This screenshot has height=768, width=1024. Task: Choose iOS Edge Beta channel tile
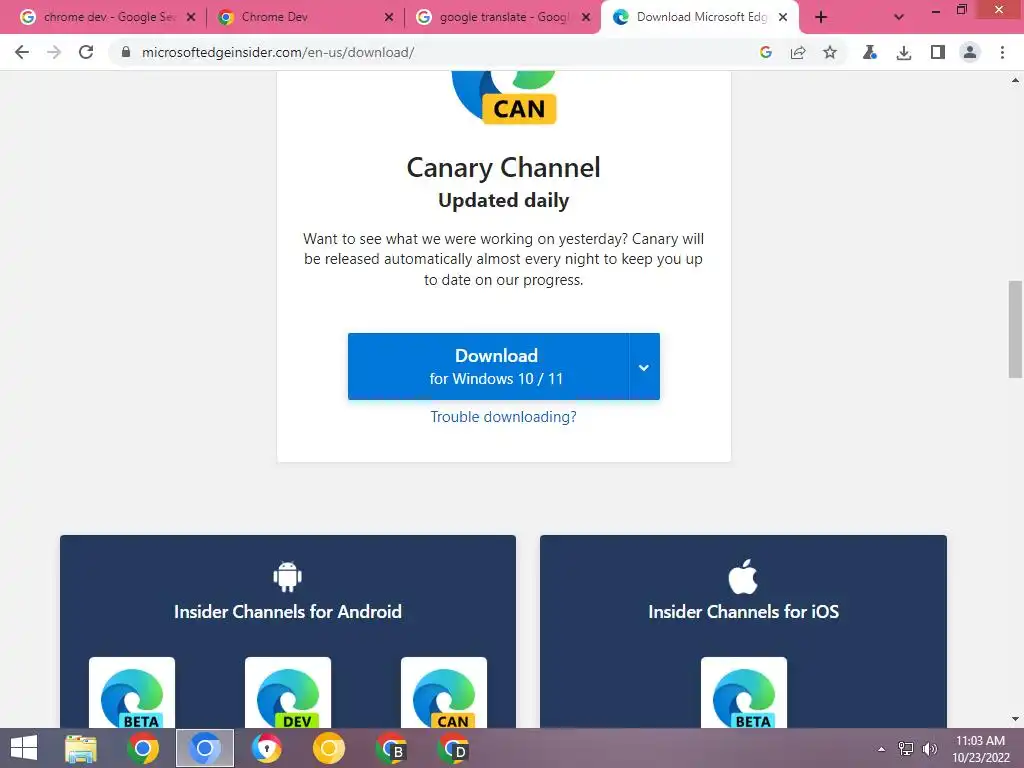point(744,692)
